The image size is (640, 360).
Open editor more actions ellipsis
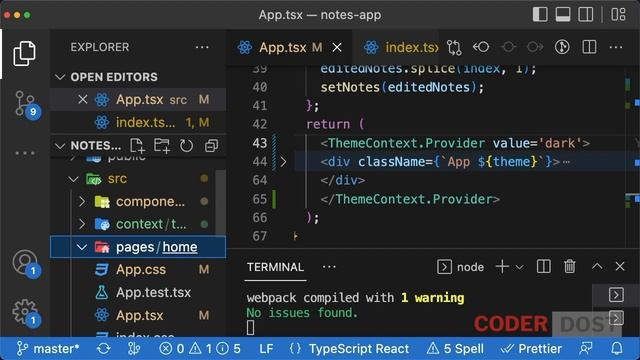click(x=616, y=47)
